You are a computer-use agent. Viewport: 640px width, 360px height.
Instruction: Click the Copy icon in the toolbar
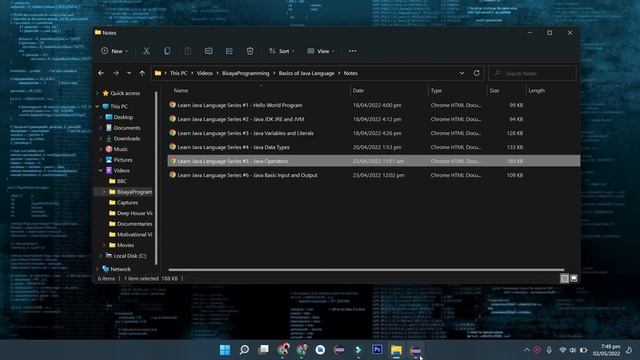pos(167,51)
